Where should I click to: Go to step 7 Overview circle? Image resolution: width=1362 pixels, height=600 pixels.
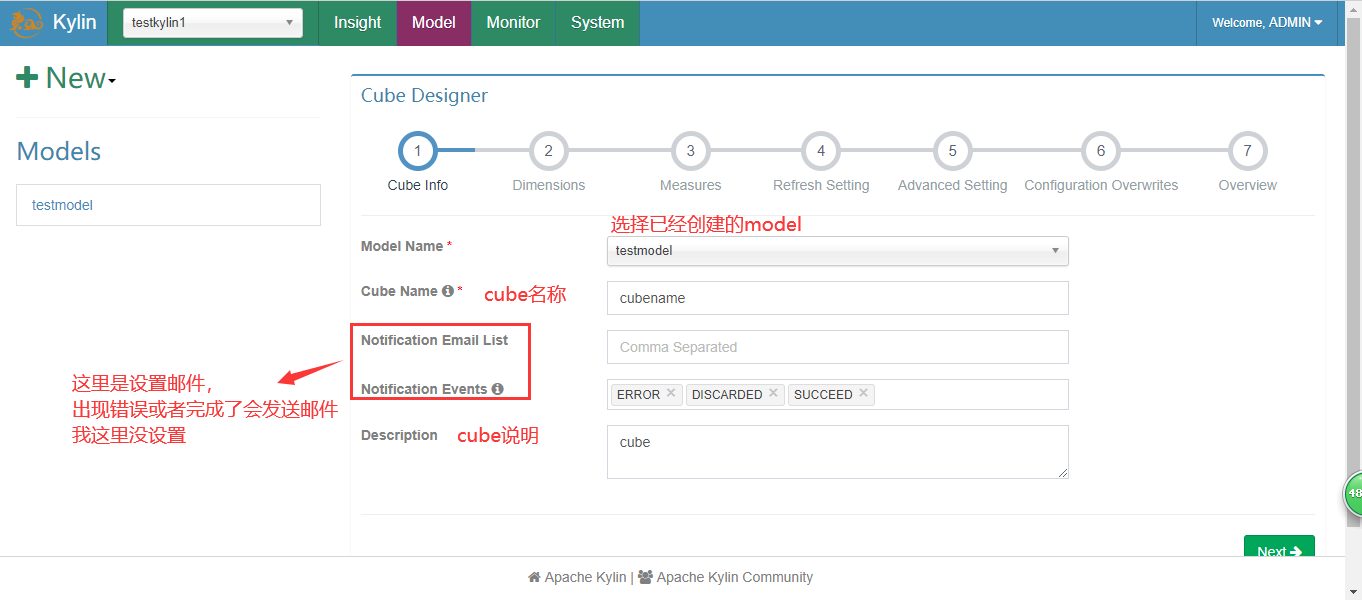coord(1247,151)
